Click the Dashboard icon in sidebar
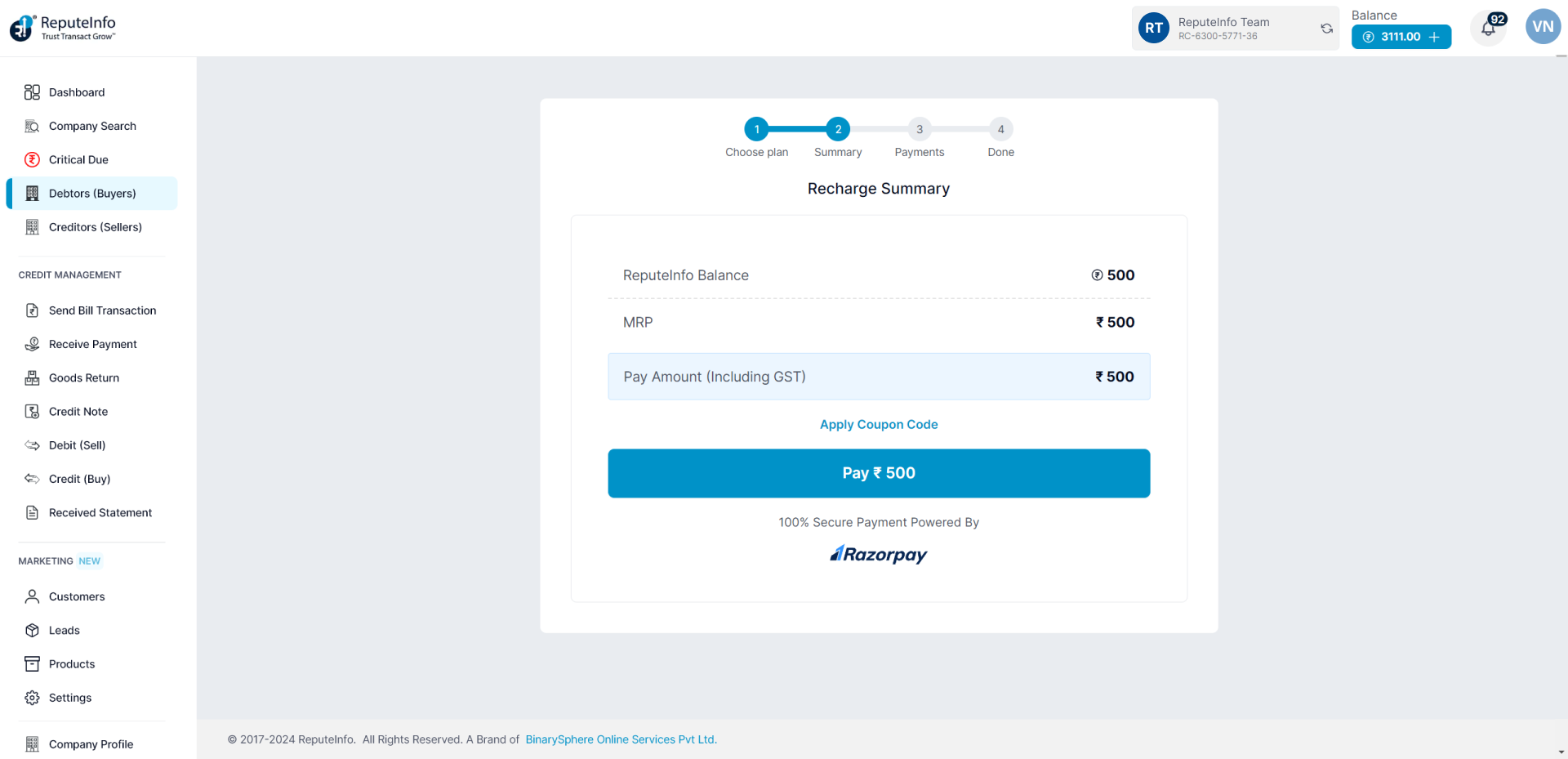This screenshot has width=1568, height=759. tap(32, 92)
